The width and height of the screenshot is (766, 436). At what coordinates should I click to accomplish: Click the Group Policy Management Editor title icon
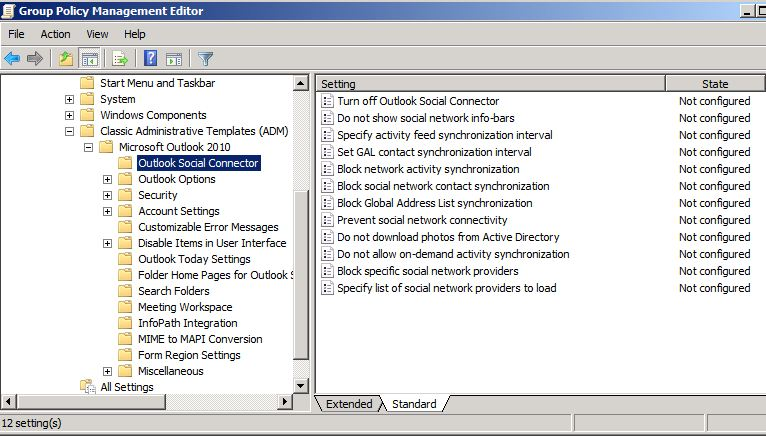pos(8,11)
